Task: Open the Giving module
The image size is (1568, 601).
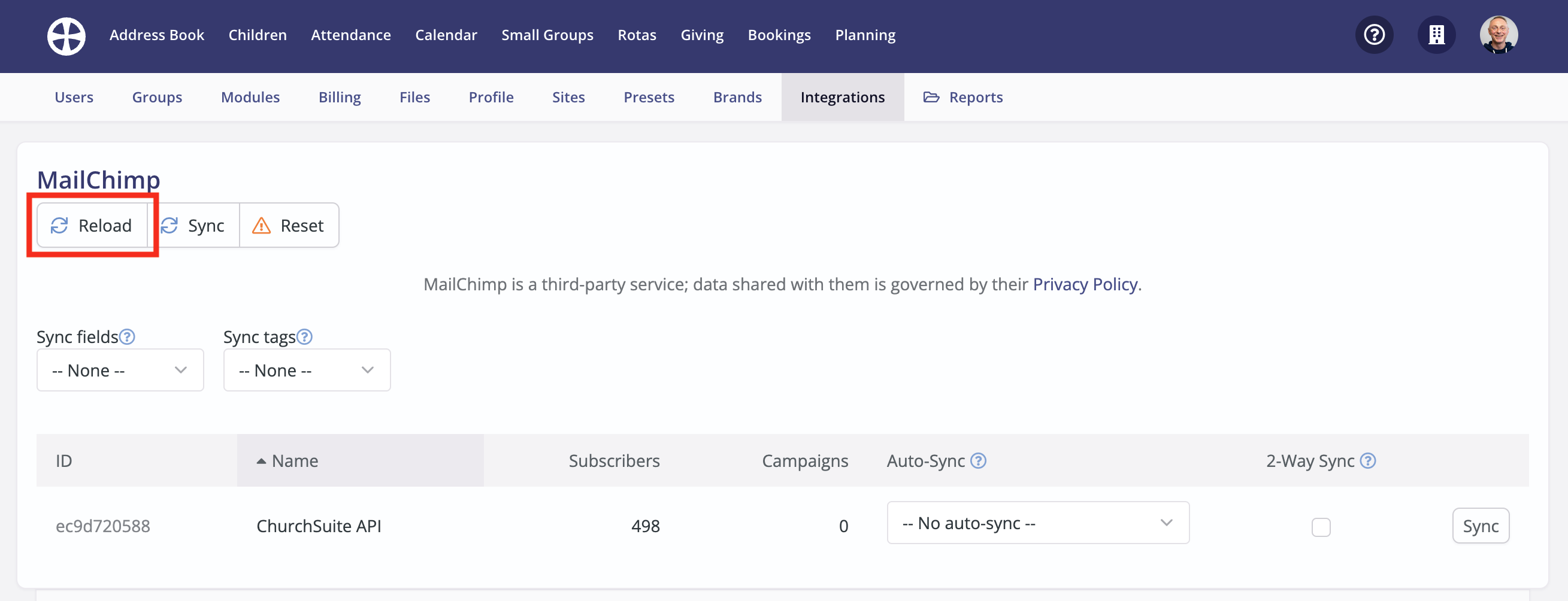Action: click(x=702, y=35)
